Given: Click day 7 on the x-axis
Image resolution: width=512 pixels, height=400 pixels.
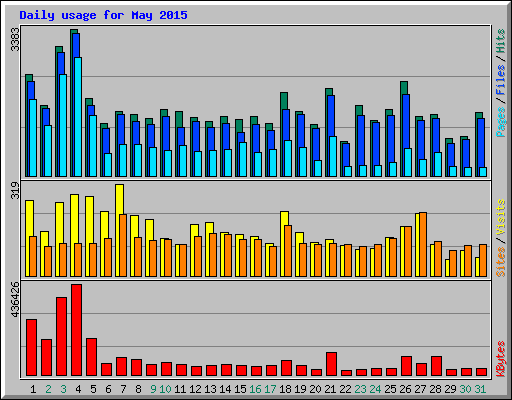Looking at the screenshot, I should tap(123, 389).
